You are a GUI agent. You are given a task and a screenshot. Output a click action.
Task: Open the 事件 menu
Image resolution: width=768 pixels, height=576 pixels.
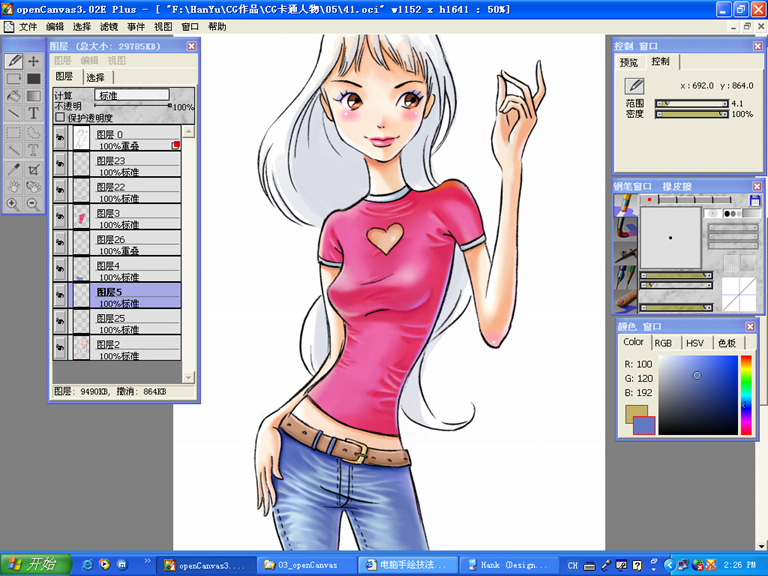coord(136,26)
